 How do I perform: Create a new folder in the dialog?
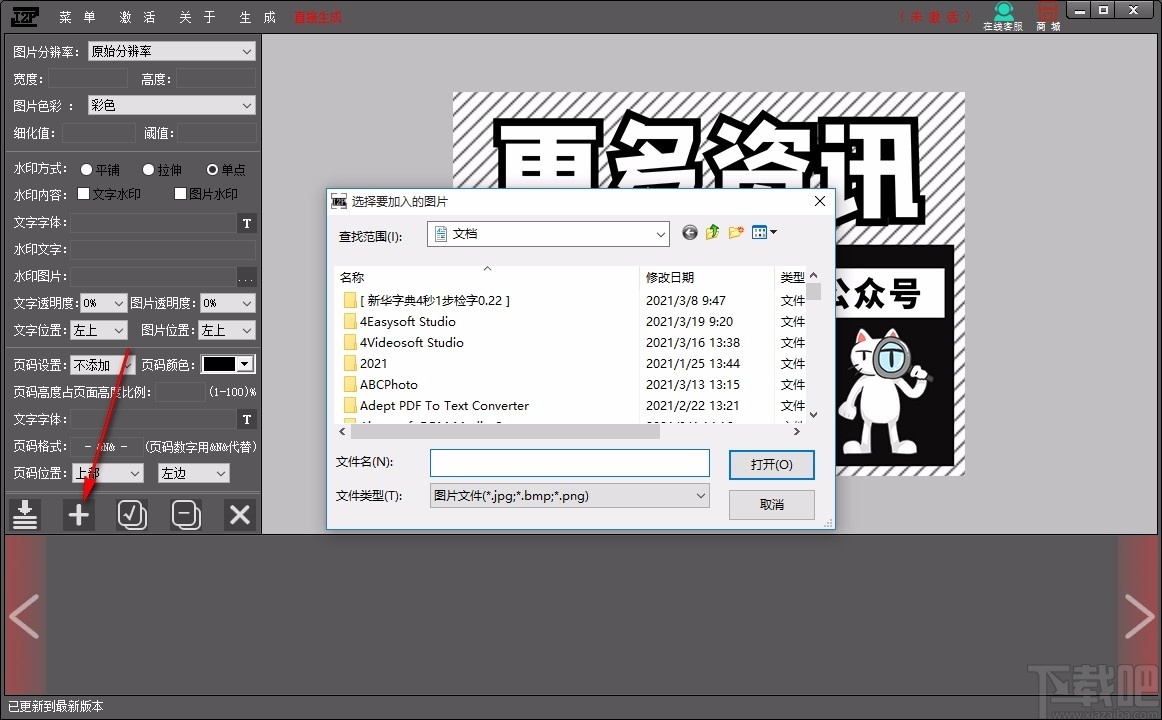pyautogui.click(x=735, y=232)
